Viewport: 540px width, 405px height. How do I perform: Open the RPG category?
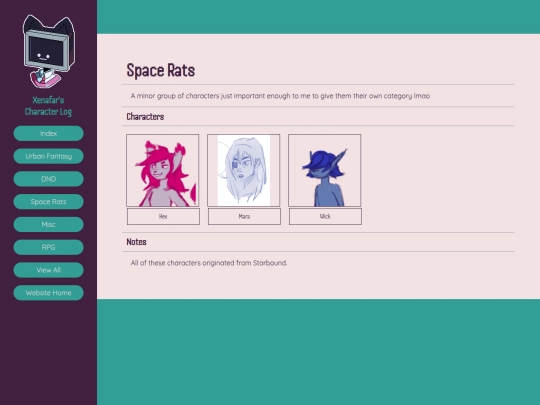point(49,247)
